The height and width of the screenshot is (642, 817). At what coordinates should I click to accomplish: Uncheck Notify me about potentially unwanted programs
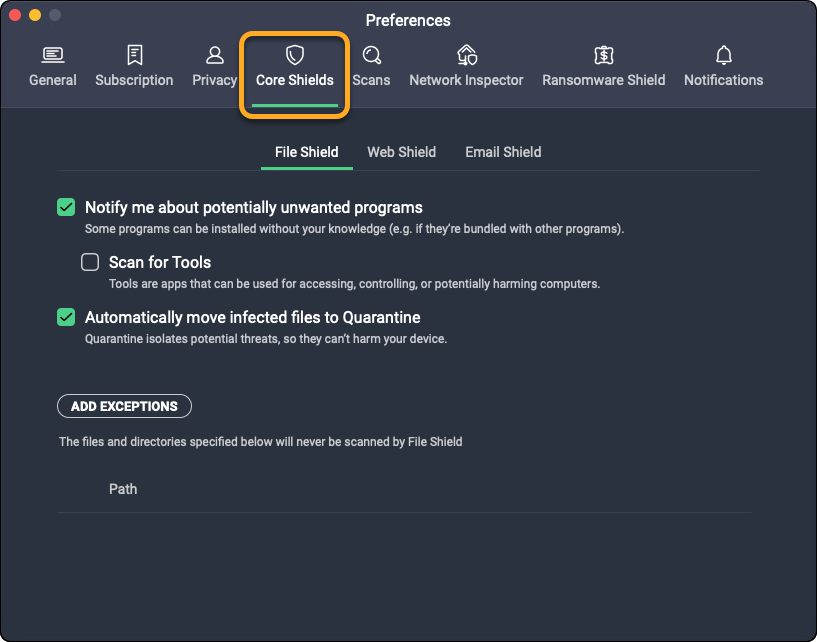(66, 208)
